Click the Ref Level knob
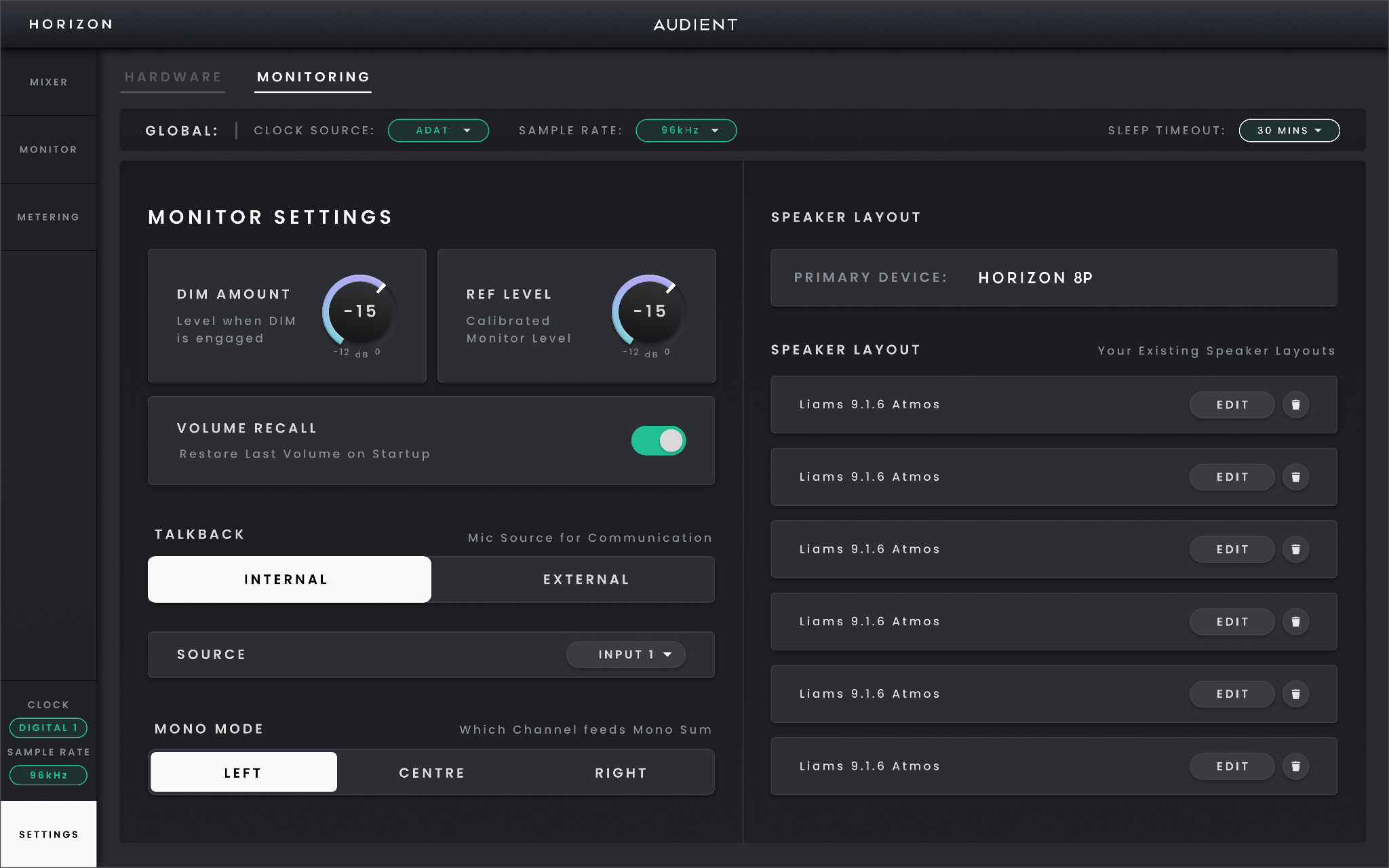The image size is (1389, 868). (x=650, y=311)
